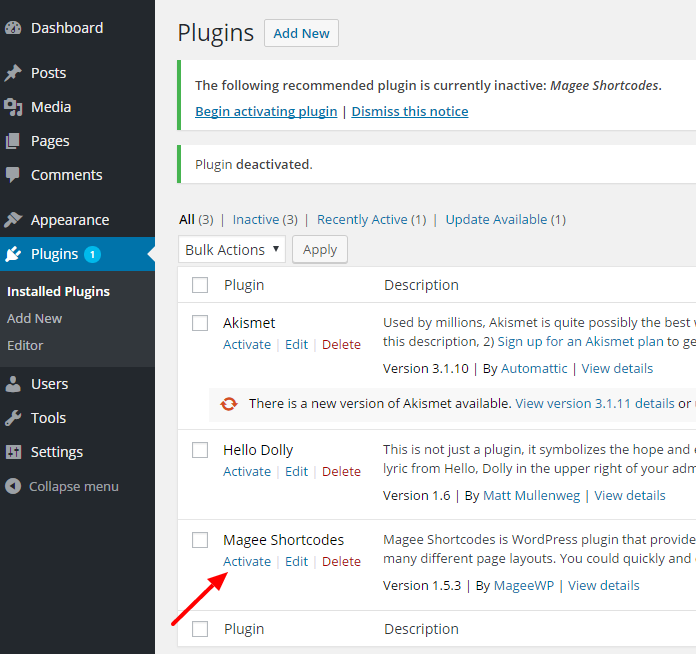The height and width of the screenshot is (654, 696).
Task: Open Posts menu item
Action: coord(77,73)
